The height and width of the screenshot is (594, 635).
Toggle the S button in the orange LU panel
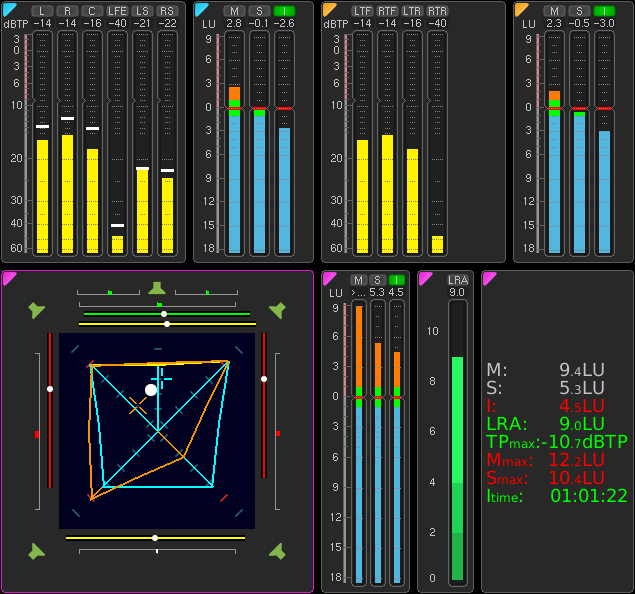click(579, 10)
